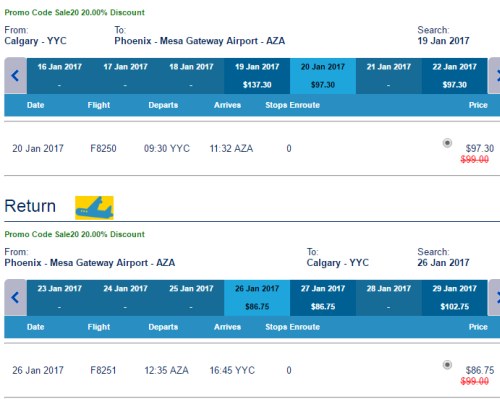Image resolution: width=500 pixels, height=399 pixels.
Task: Select the F8251 return flight radio button
Action: (x=447, y=365)
